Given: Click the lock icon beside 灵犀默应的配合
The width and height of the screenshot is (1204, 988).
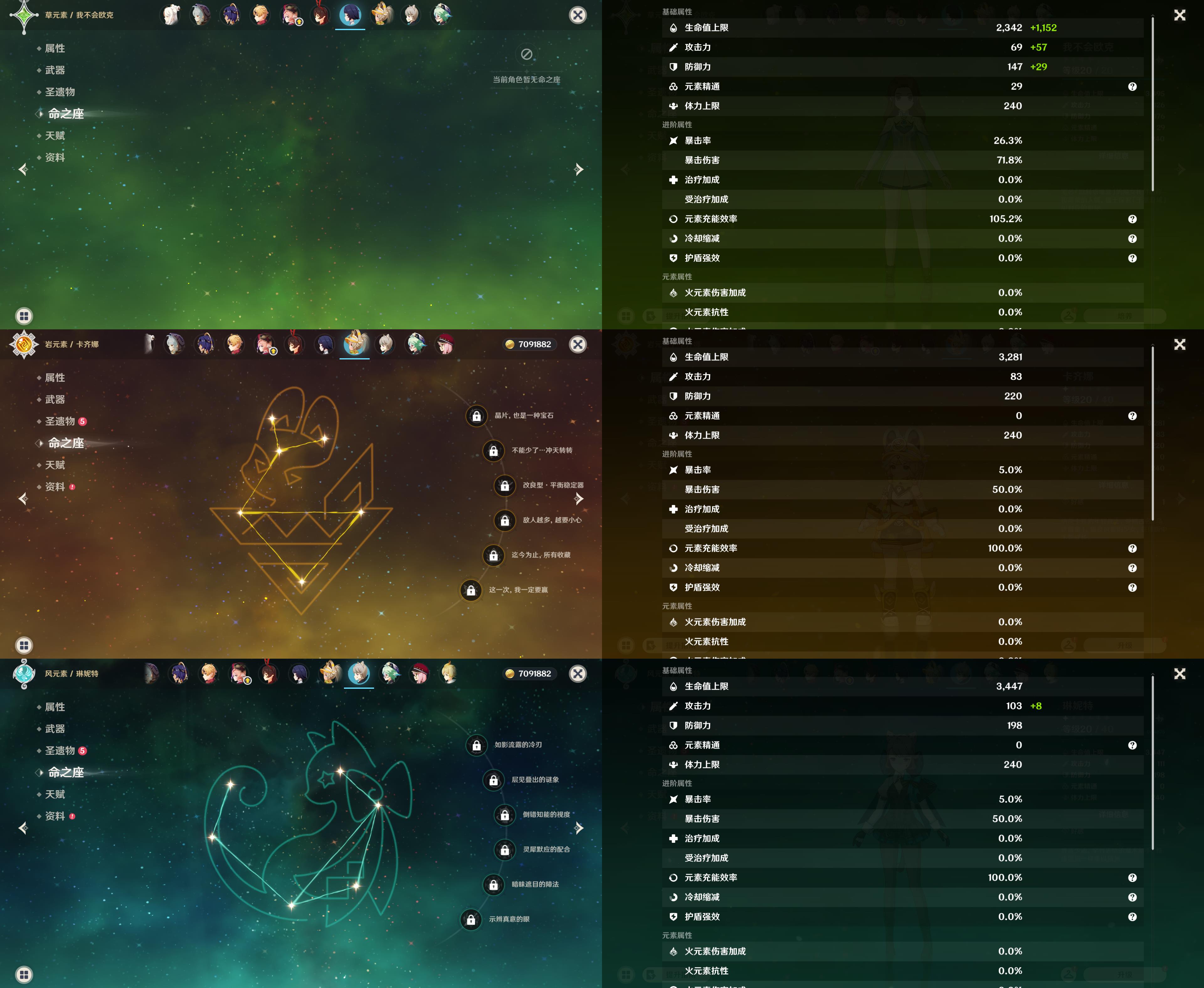Looking at the screenshot, I should [505, 850].
